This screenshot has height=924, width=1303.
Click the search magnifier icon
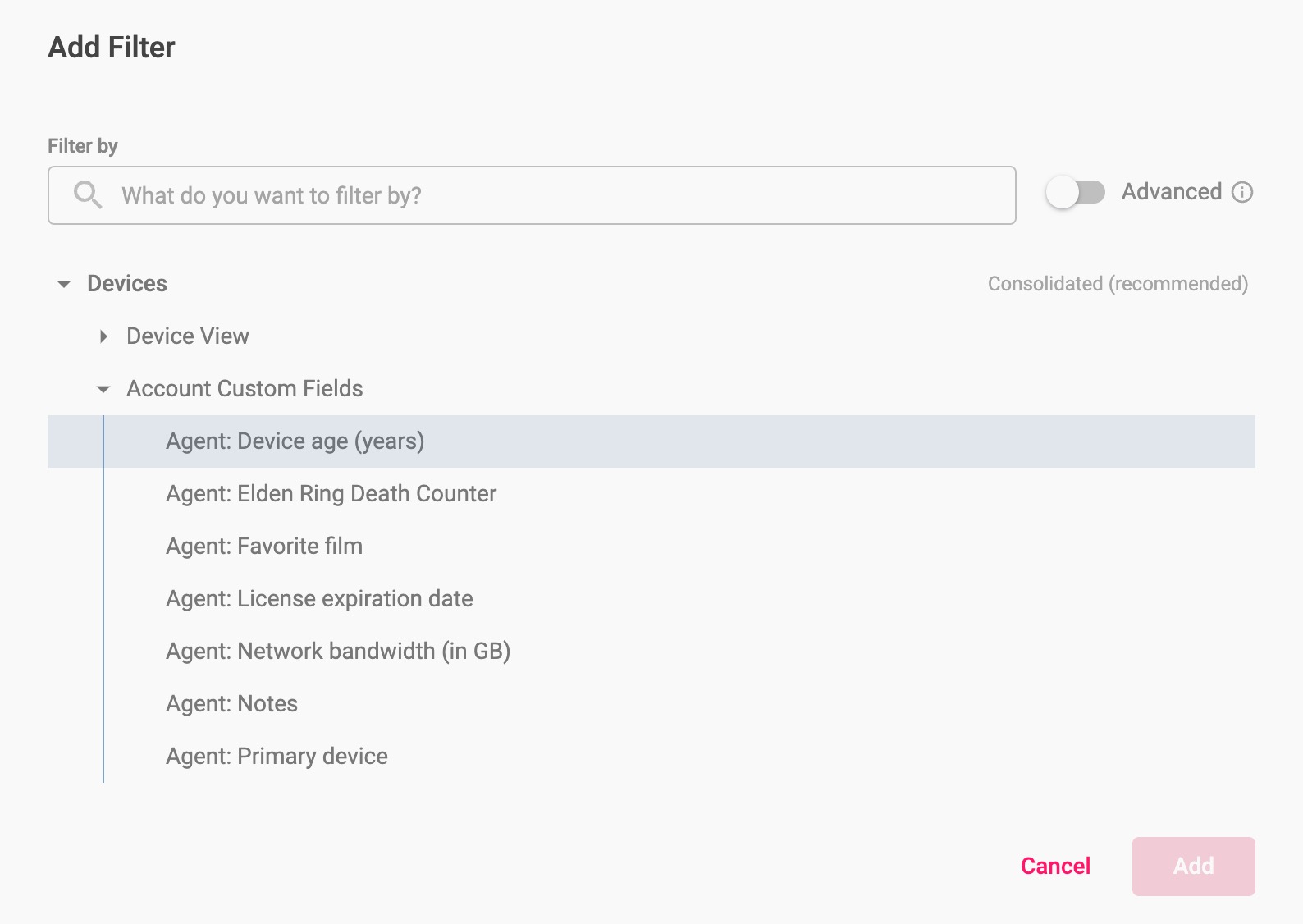click(x=88, y=195)
